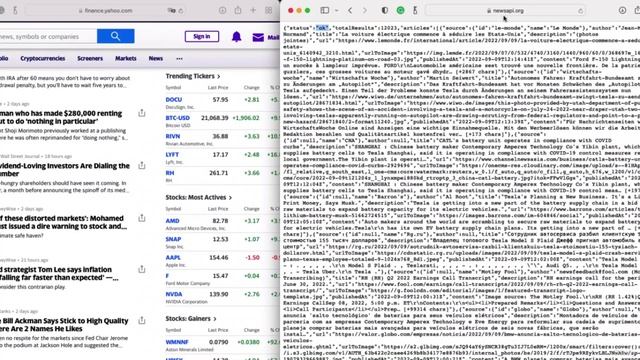This screenshot has height=360, width=640.
Task: Click the 154.46 last price for AAPL
Action: click(219, 258)
